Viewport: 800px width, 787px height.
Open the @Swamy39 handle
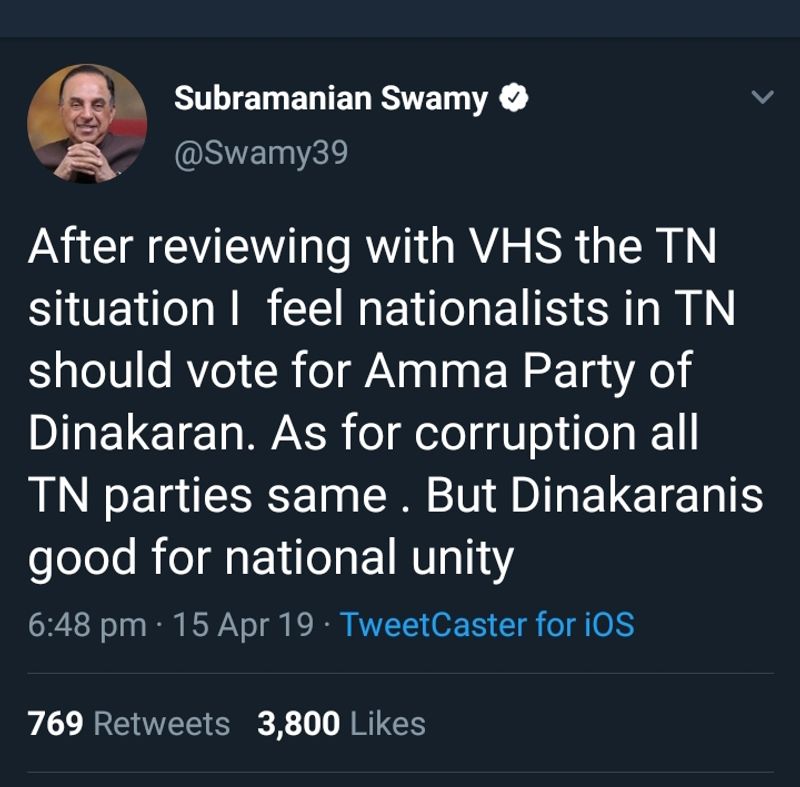[261, 153]
